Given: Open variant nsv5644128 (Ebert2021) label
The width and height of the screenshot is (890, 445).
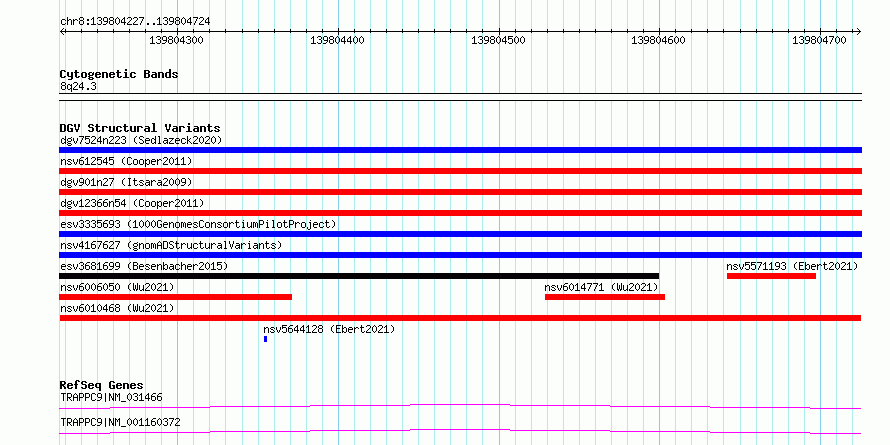Looking at the screenshot, I should point(329,329).
